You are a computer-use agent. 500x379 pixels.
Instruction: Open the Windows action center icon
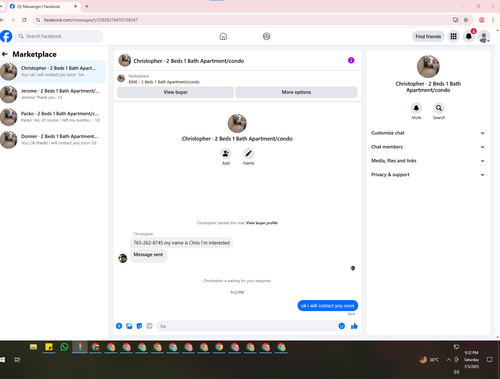pyautogui.click(x=490, y=360)
